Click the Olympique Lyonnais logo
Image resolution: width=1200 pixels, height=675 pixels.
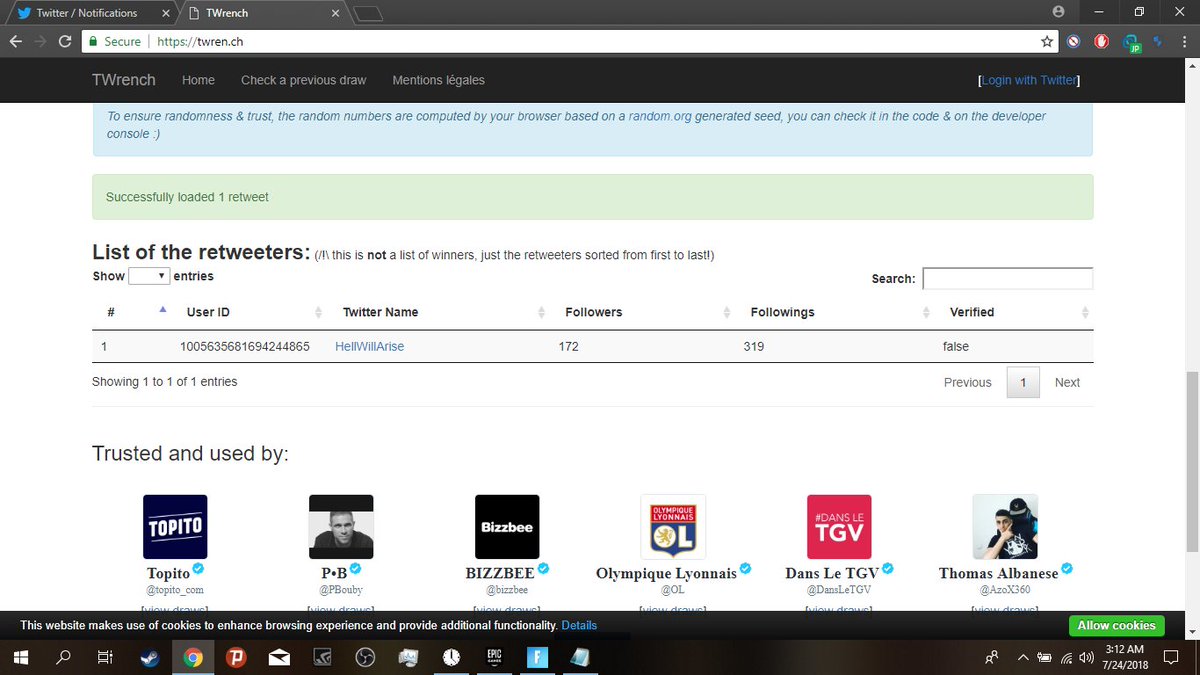pos(673,526)
